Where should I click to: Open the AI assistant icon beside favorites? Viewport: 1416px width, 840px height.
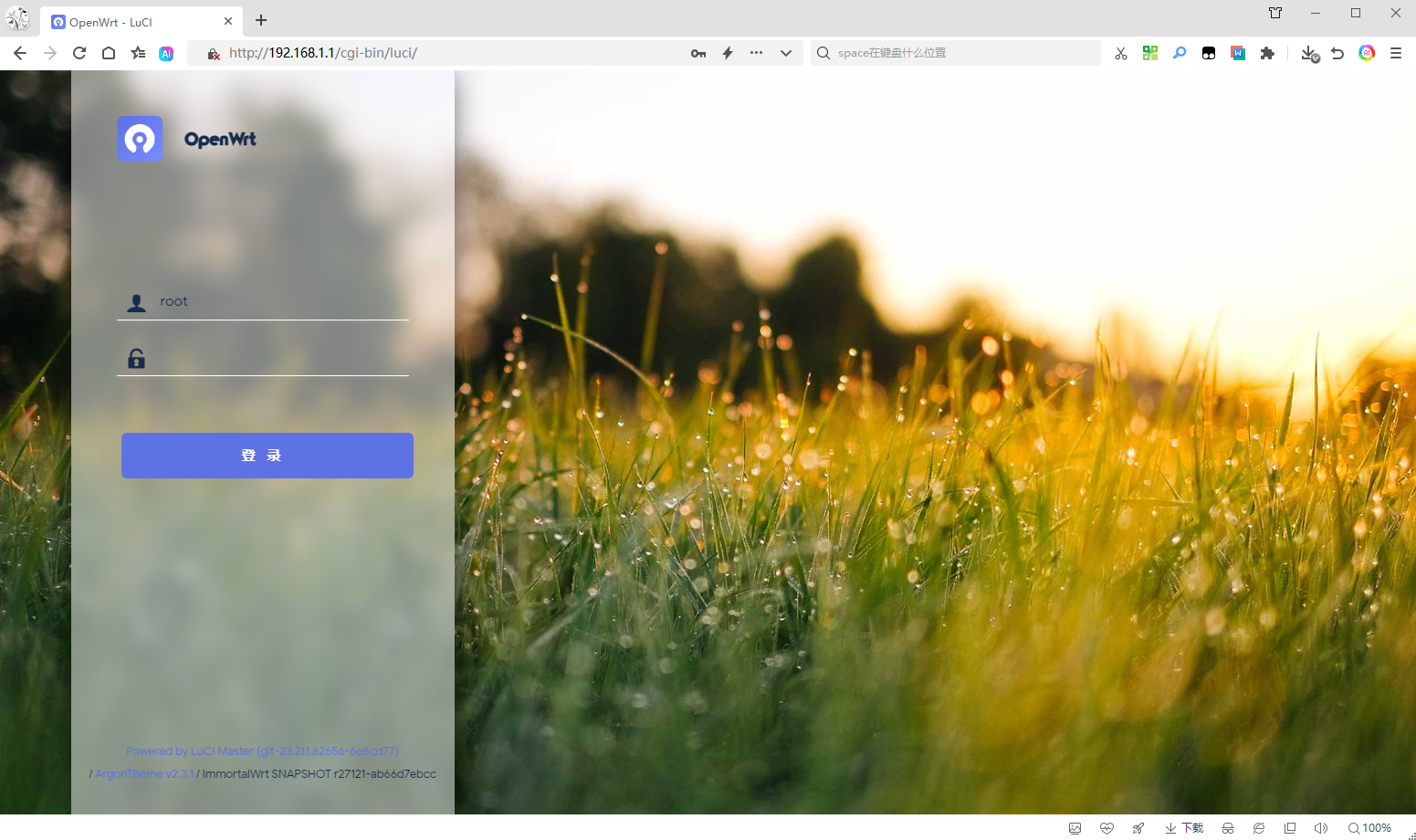pyautogui.click(x=166, y=54)
